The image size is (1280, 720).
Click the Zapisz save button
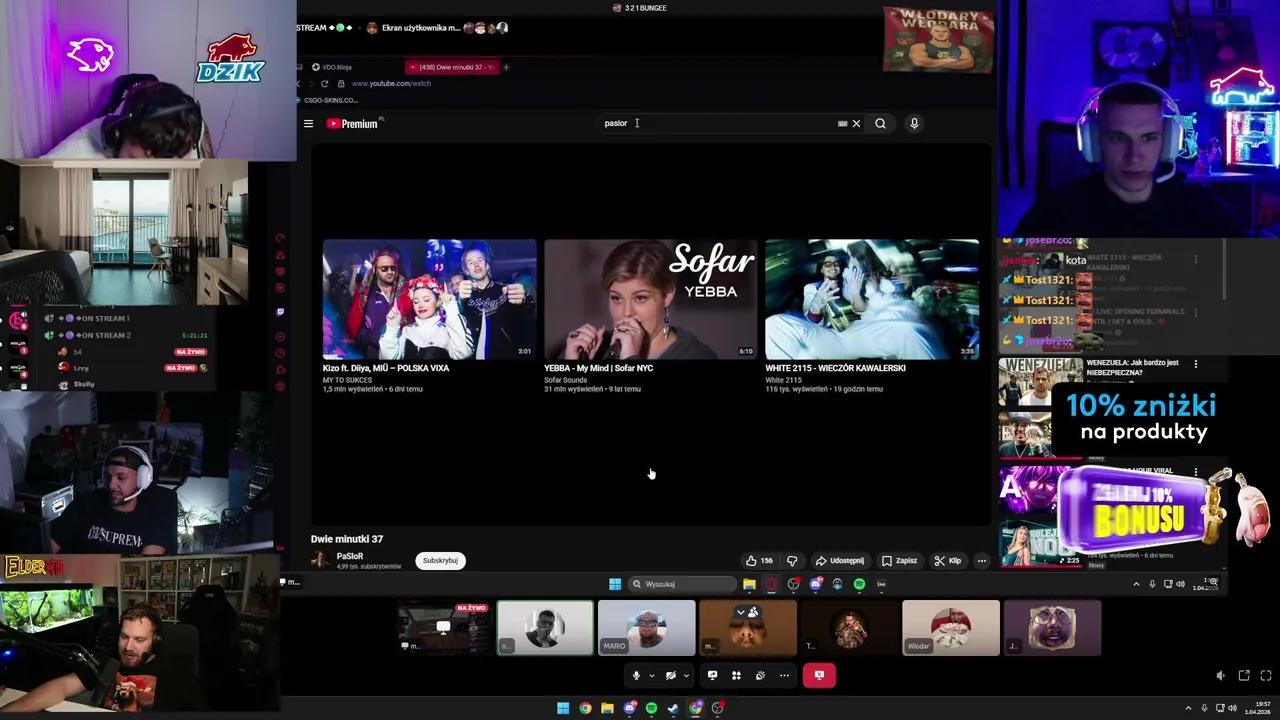click(899, 561)
